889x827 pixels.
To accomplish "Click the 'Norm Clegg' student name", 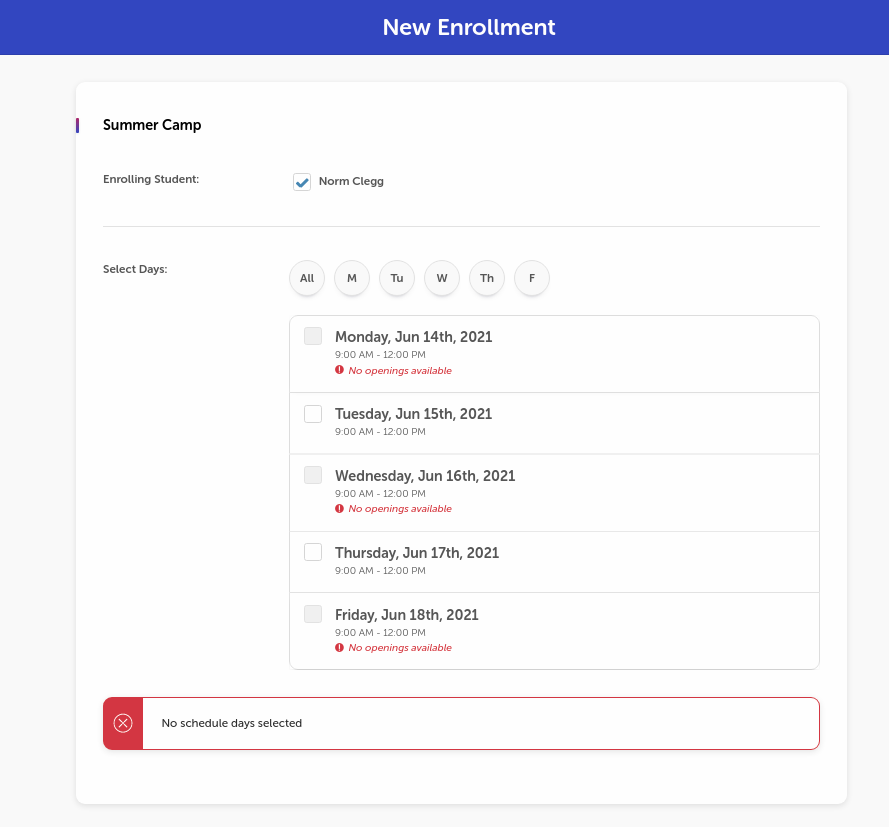I will click(351, 181).
